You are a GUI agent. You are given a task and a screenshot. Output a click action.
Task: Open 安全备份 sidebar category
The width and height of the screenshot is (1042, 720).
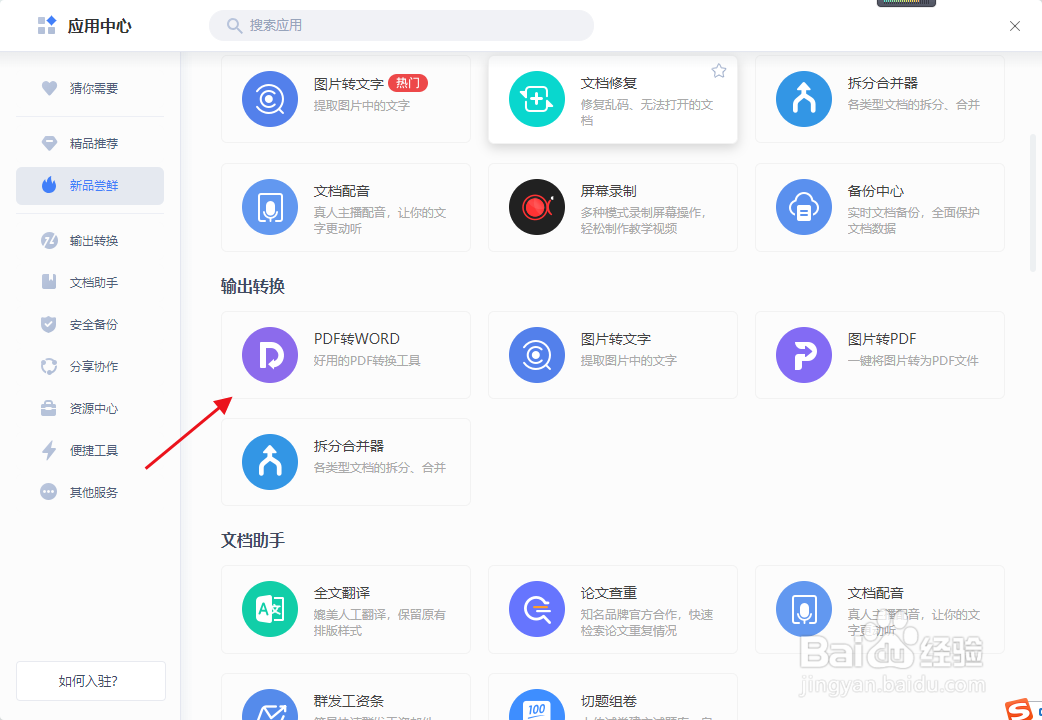click(90, 324)
